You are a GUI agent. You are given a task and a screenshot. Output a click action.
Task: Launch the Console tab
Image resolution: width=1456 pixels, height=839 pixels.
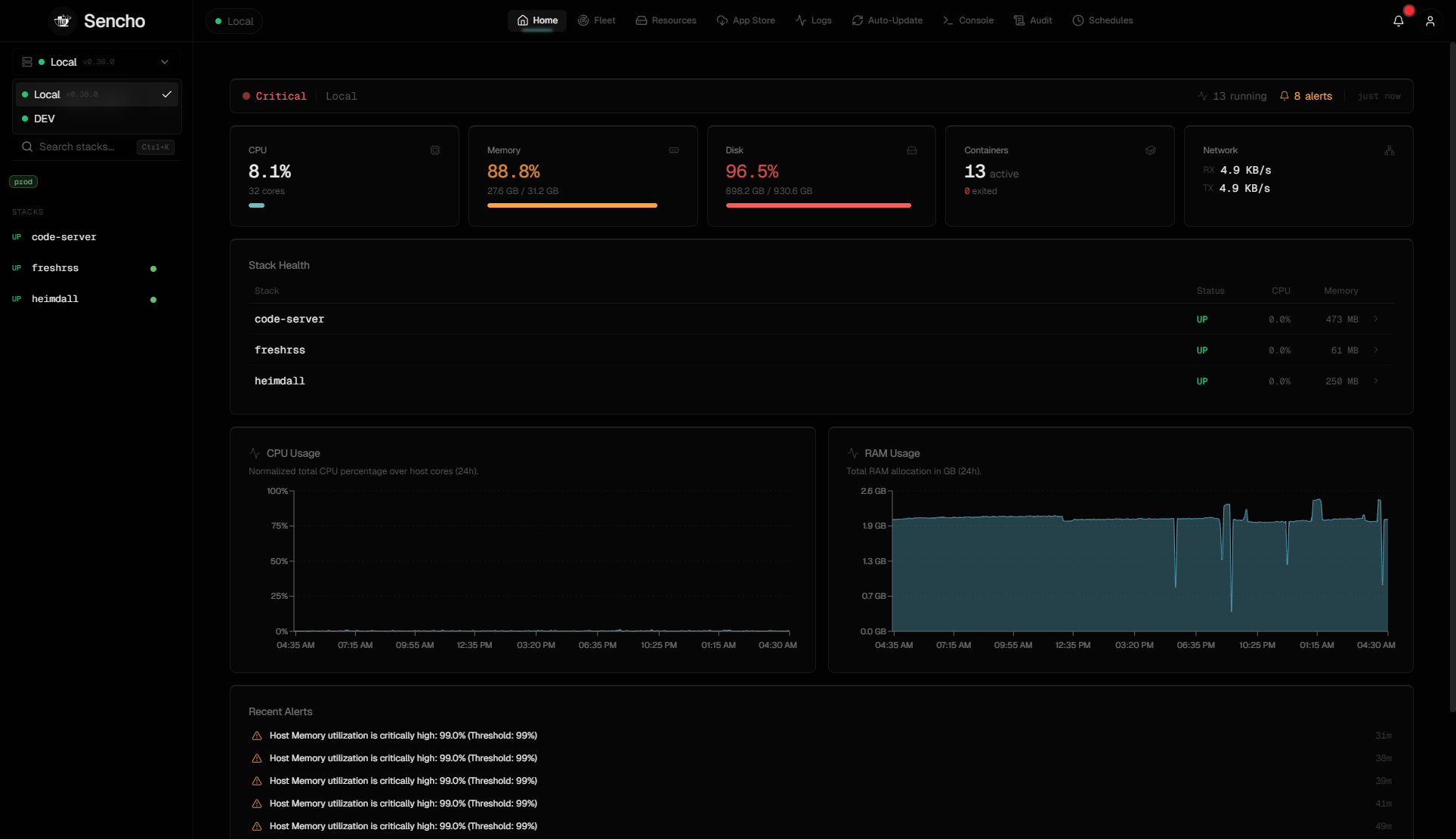point(968,20)
